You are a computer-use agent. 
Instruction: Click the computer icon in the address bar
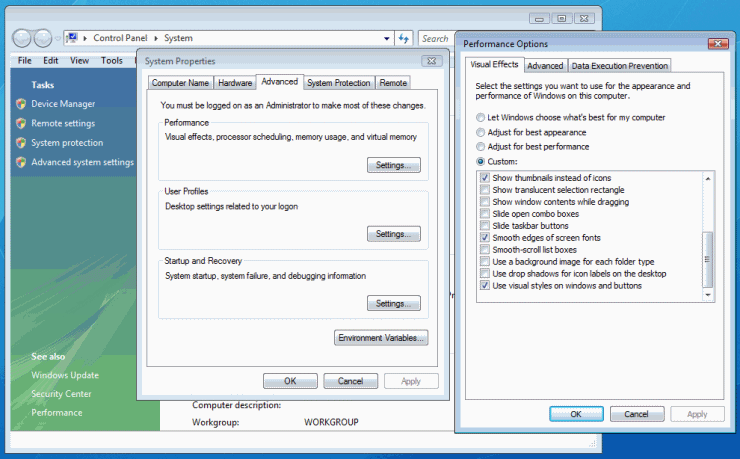(x=72, y=38)
